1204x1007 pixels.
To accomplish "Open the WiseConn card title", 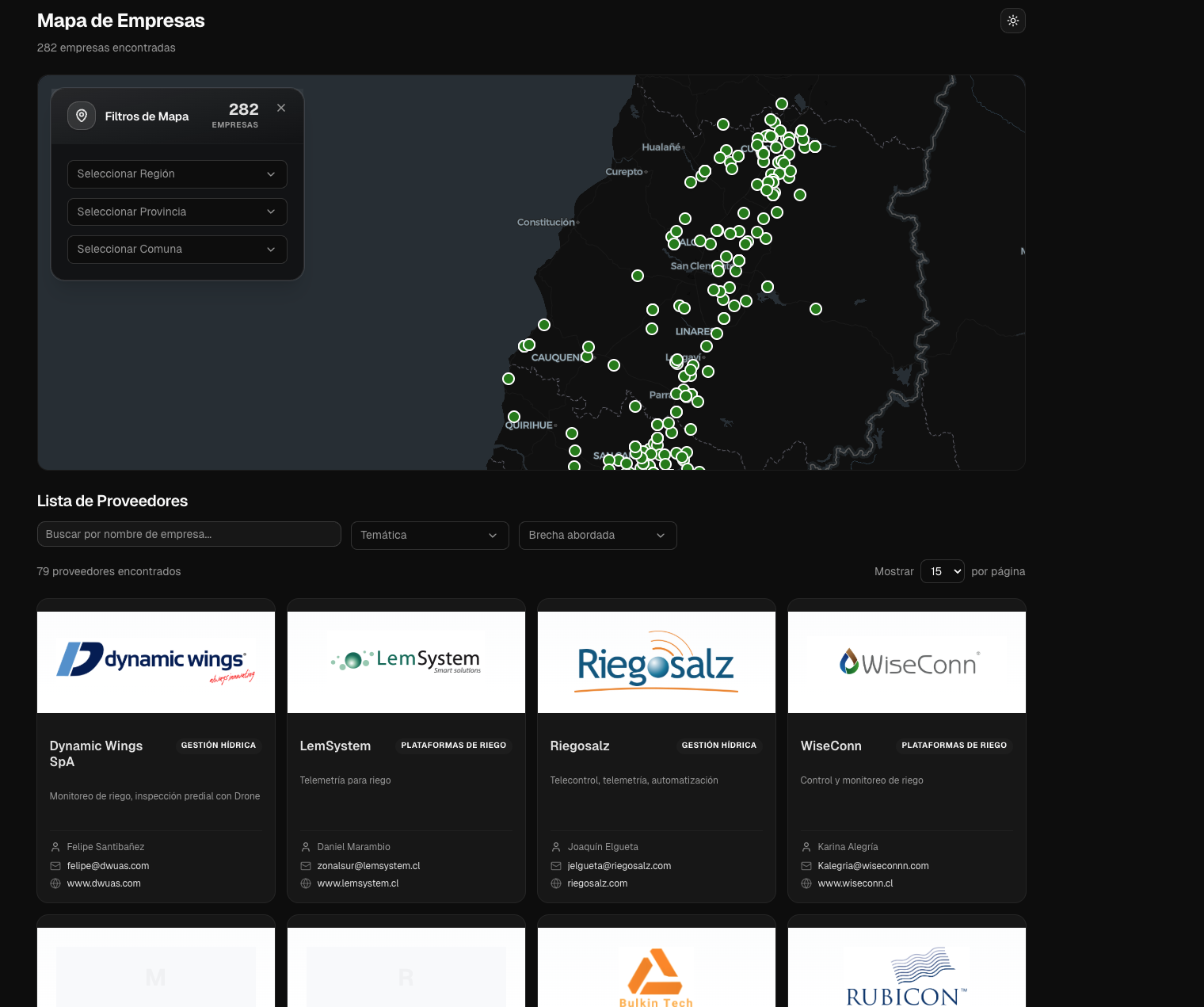I will [831, 746].
